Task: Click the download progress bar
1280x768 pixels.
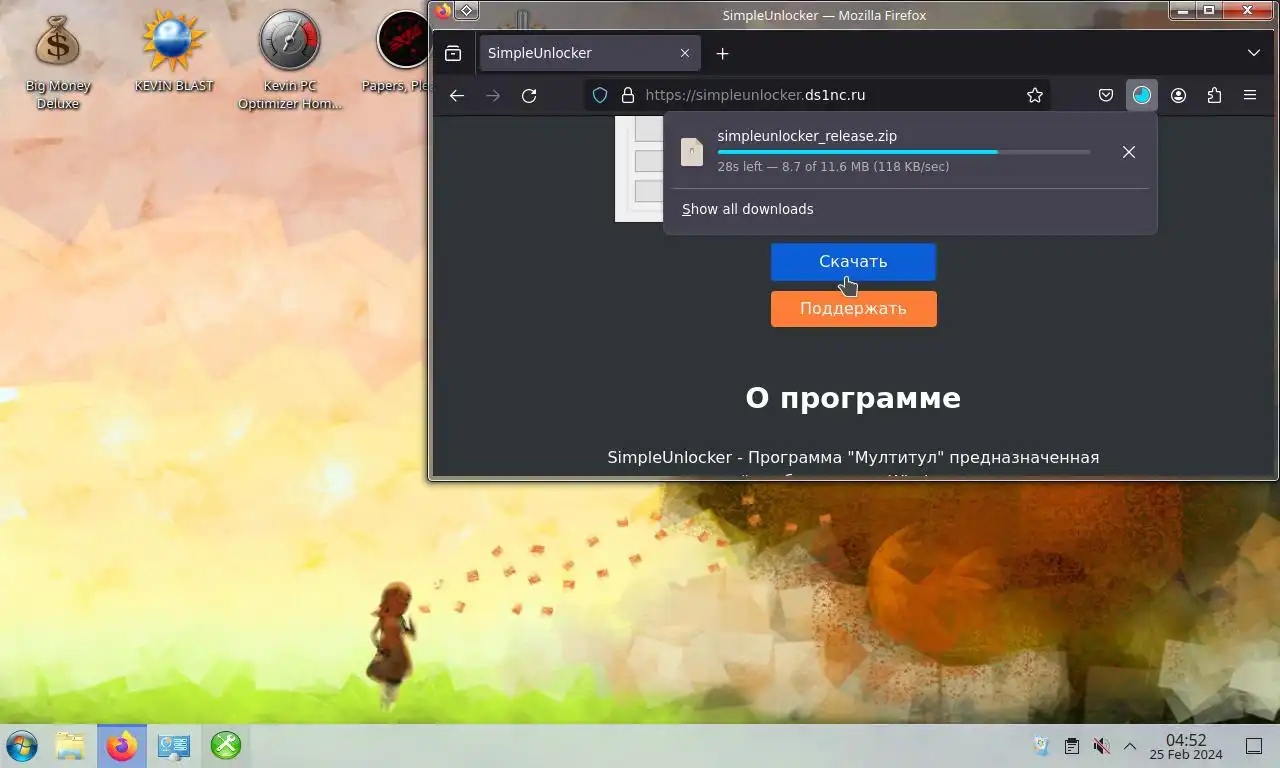Action: pyautogui.click(x=904, y=152)
